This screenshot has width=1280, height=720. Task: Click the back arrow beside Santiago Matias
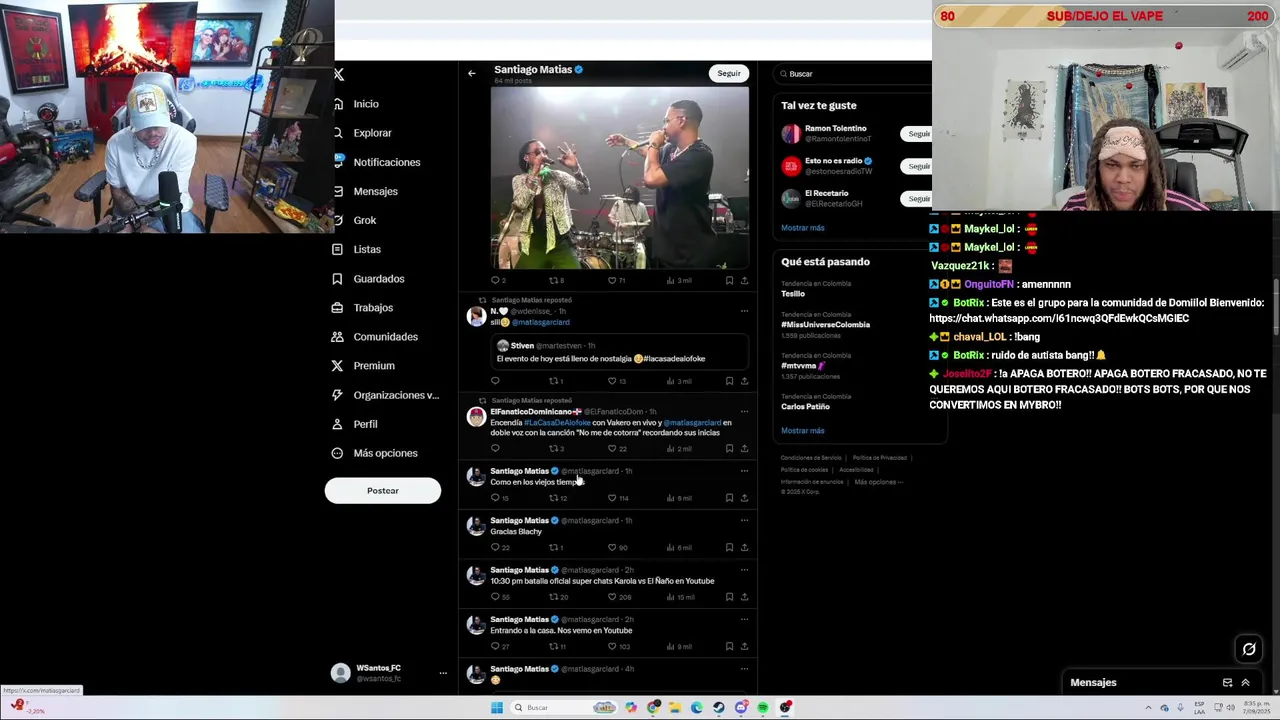coord(472,73)
